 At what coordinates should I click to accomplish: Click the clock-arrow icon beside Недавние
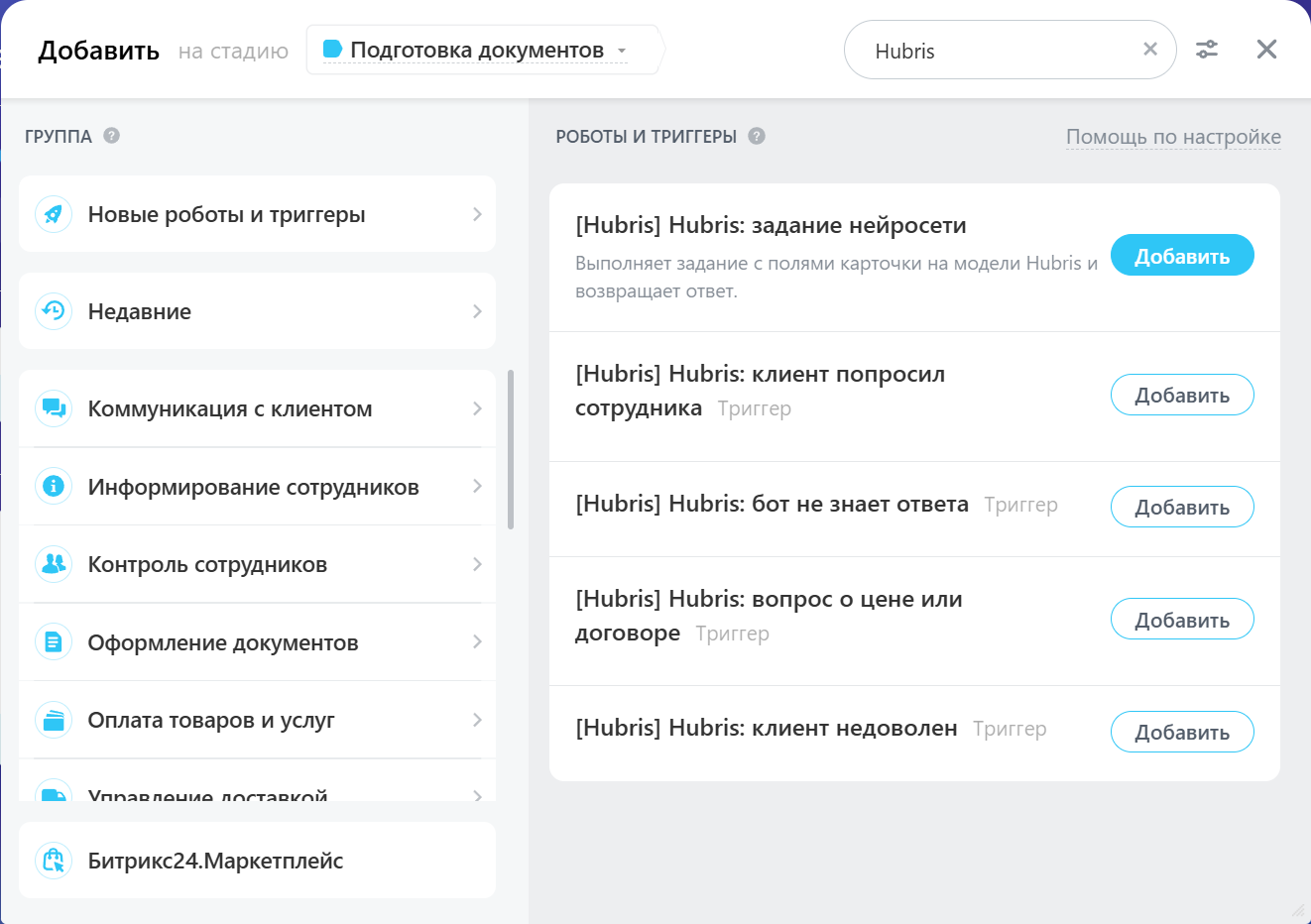[x=54, y=311]
